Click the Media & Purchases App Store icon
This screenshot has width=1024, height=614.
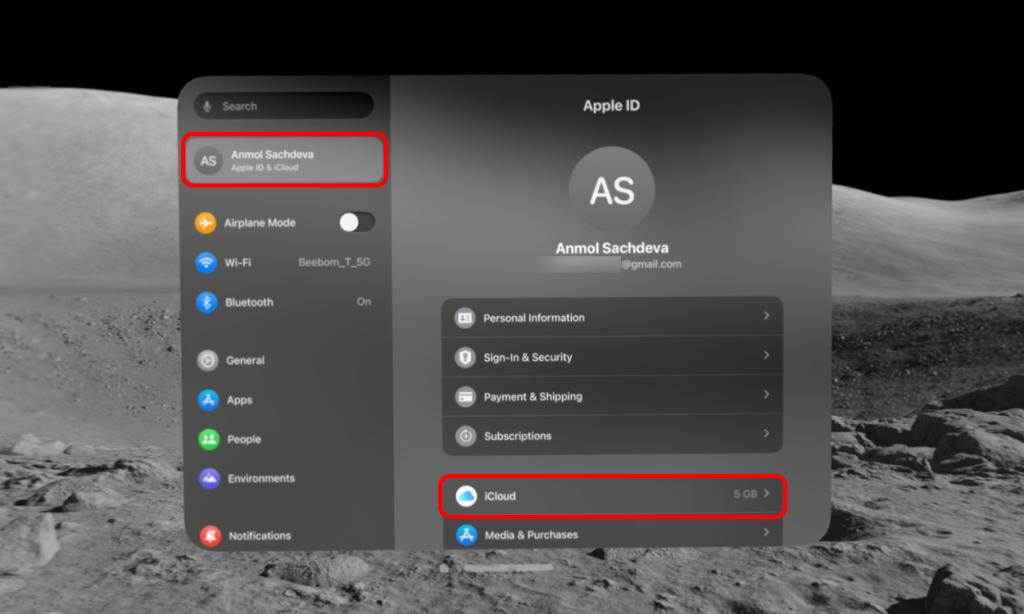(466, 535)
